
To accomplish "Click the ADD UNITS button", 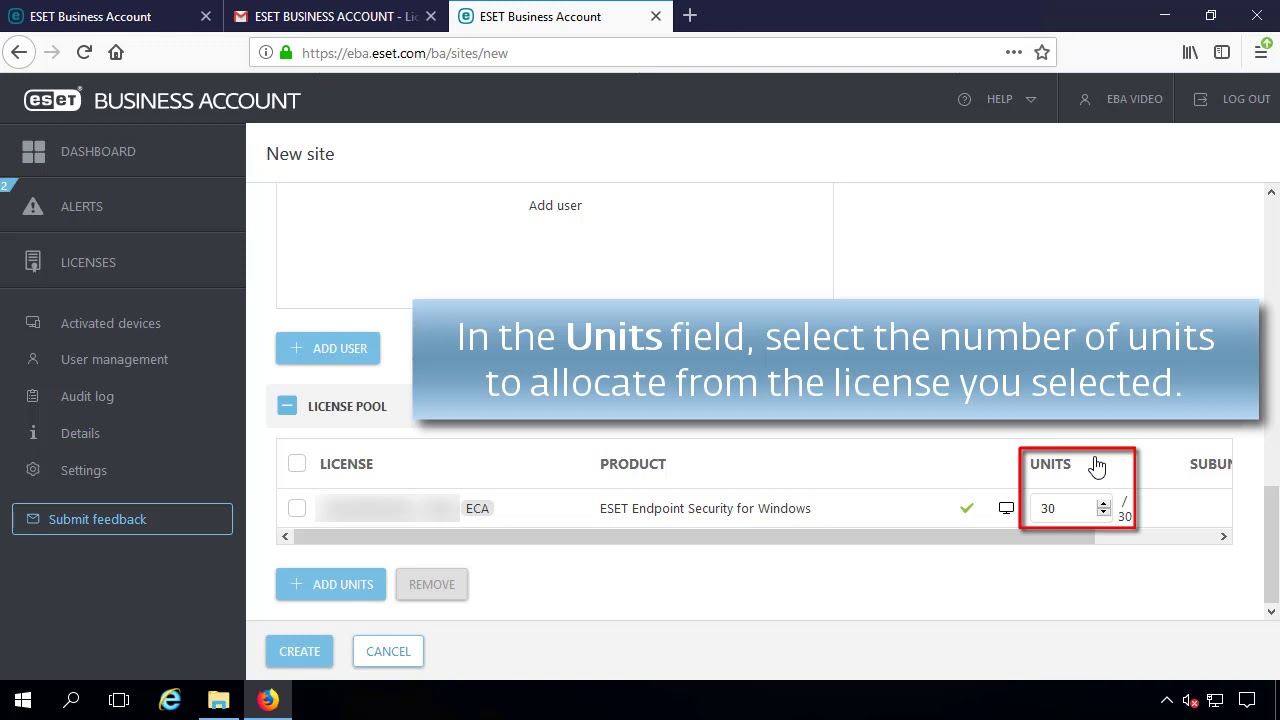I will pyautogui.click(x=331, y=584).
